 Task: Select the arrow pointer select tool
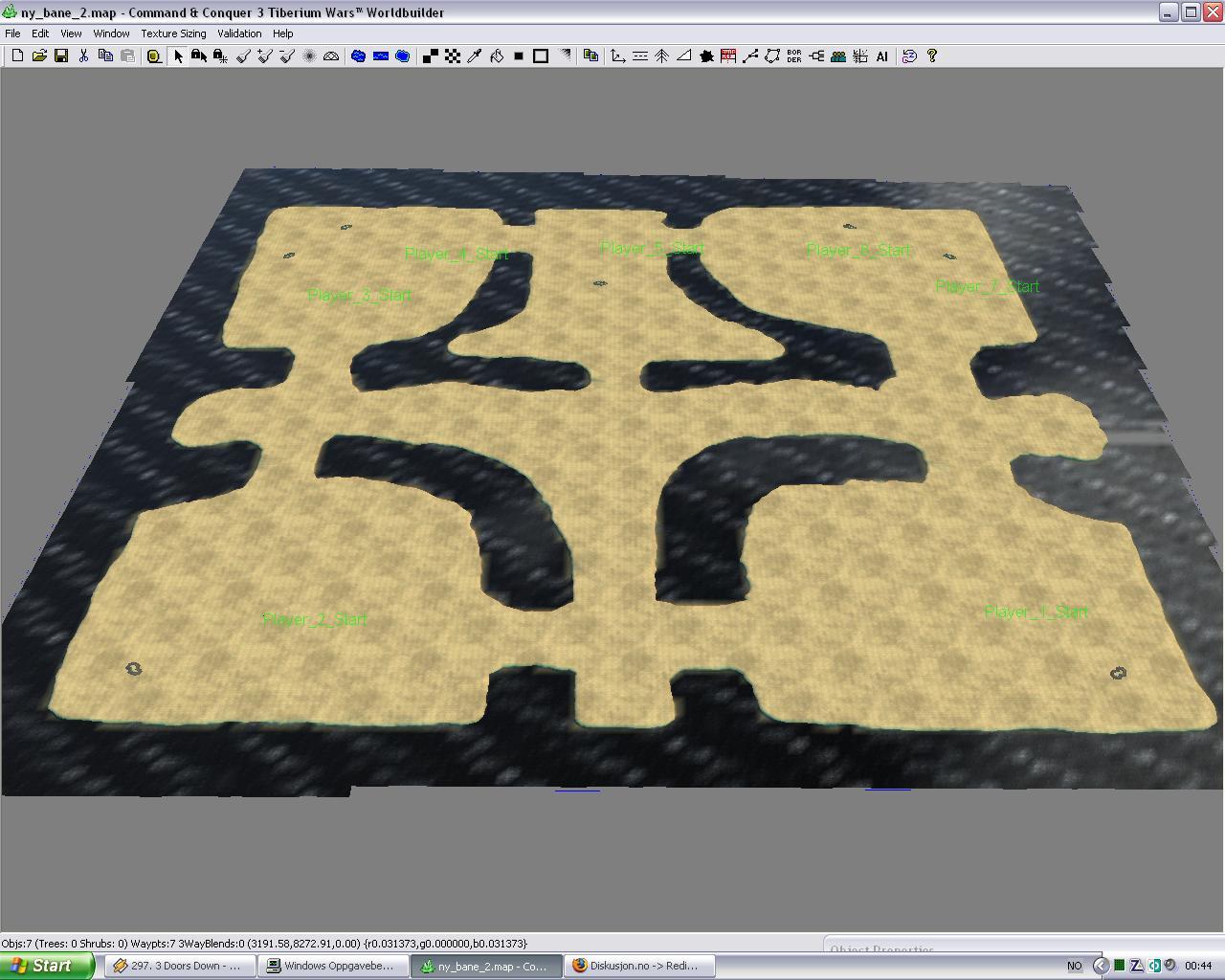[x=178, y=56]
